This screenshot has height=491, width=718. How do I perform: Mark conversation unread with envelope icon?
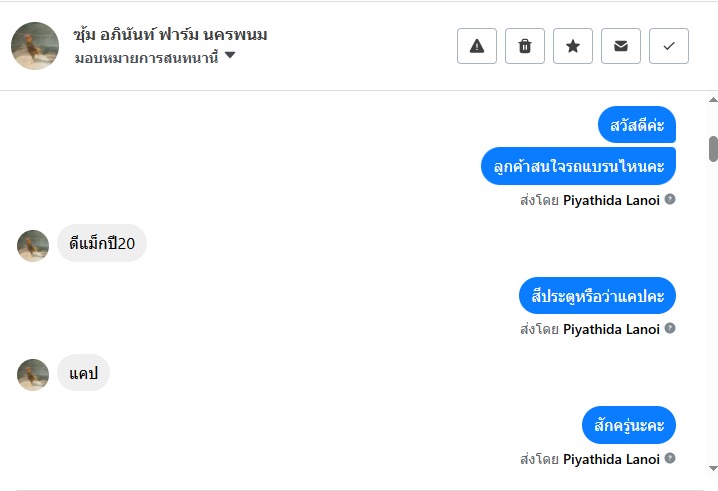tap(621, 46)
